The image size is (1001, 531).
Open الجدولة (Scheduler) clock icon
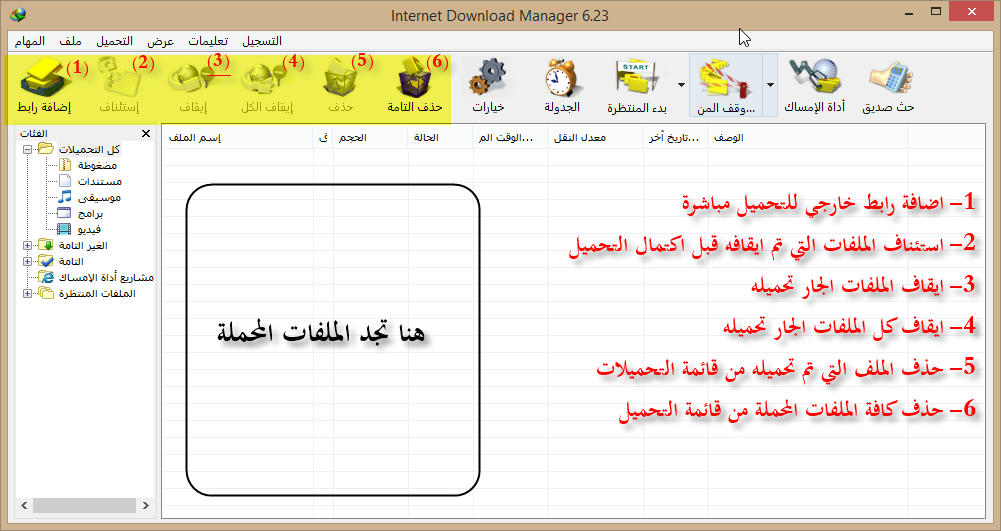(562, 78)
